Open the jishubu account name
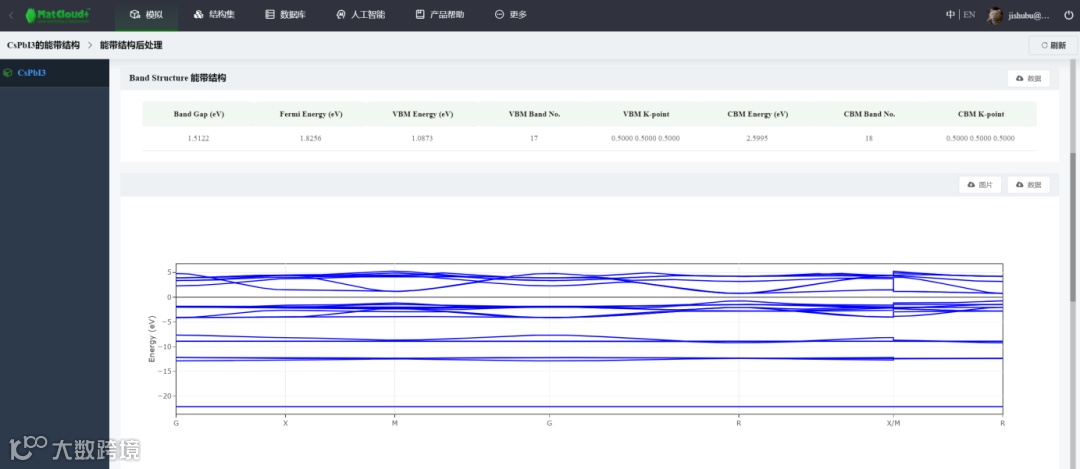The height and width of the screenshot is (469, 1080). pyautogui.click(x=1028, y=15)
